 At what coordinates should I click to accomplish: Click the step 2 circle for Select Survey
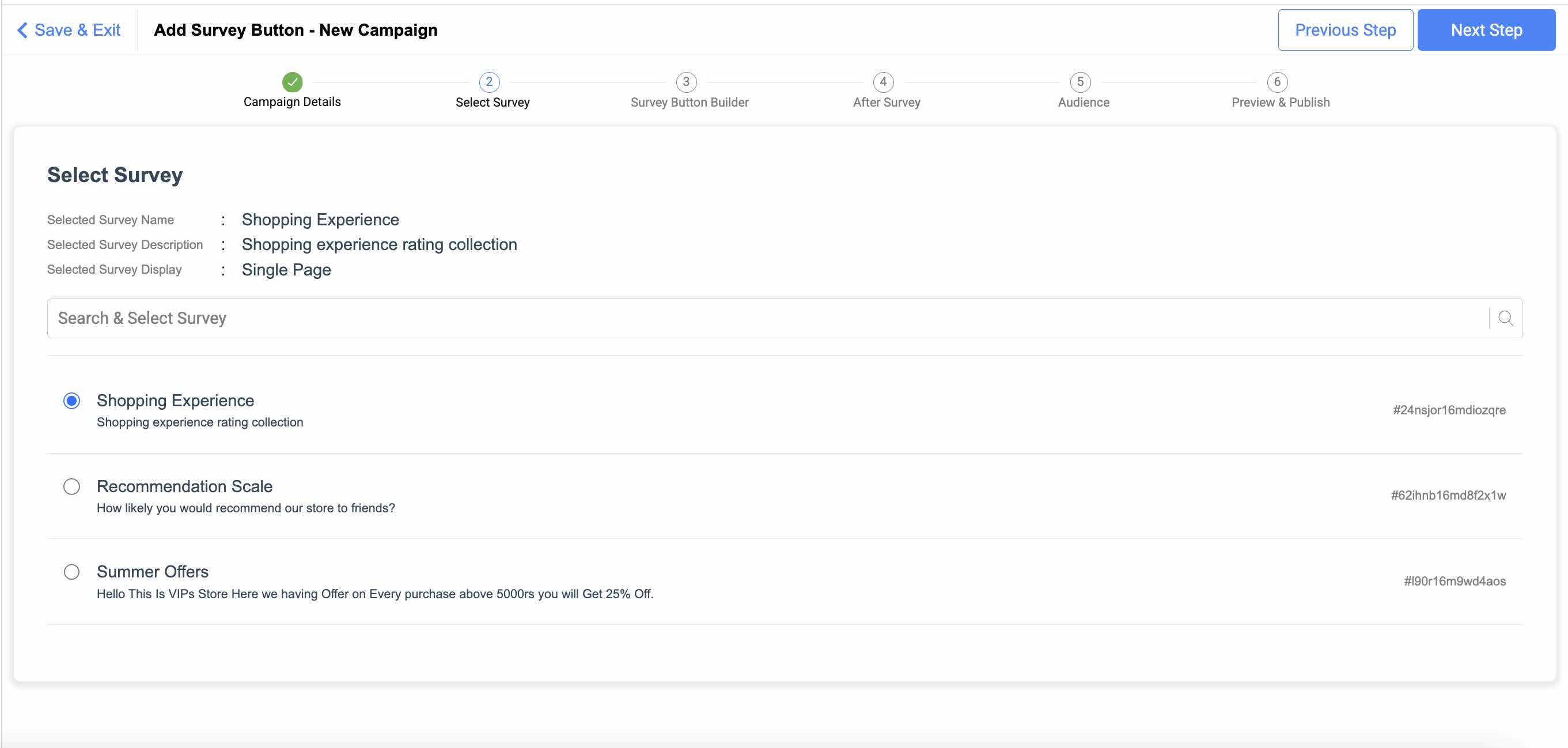(x=488, y=82)
